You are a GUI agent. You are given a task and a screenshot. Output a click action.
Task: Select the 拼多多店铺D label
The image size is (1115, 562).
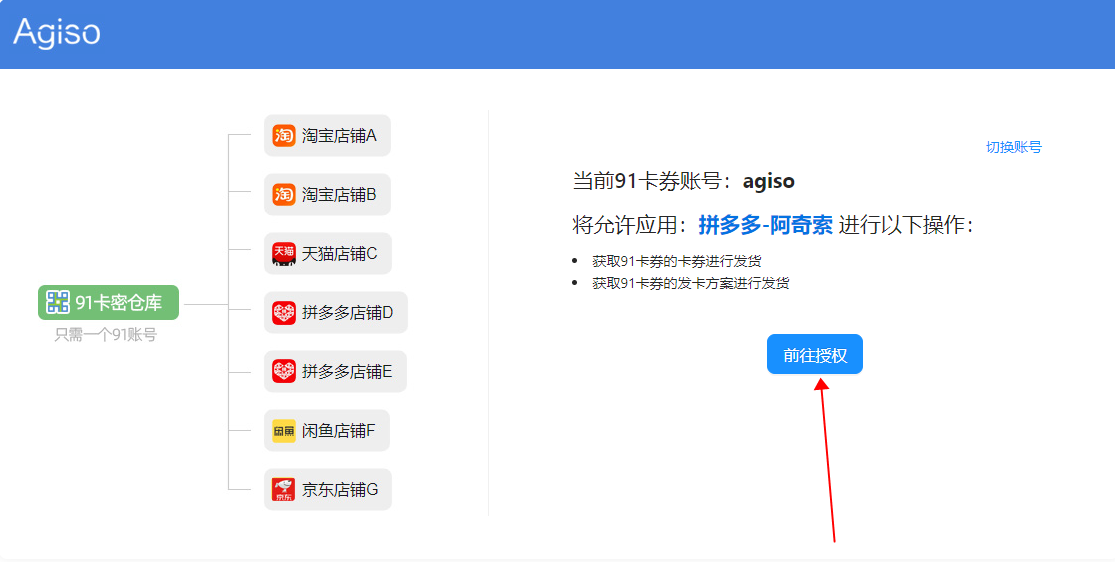click(x=347, y=312)
